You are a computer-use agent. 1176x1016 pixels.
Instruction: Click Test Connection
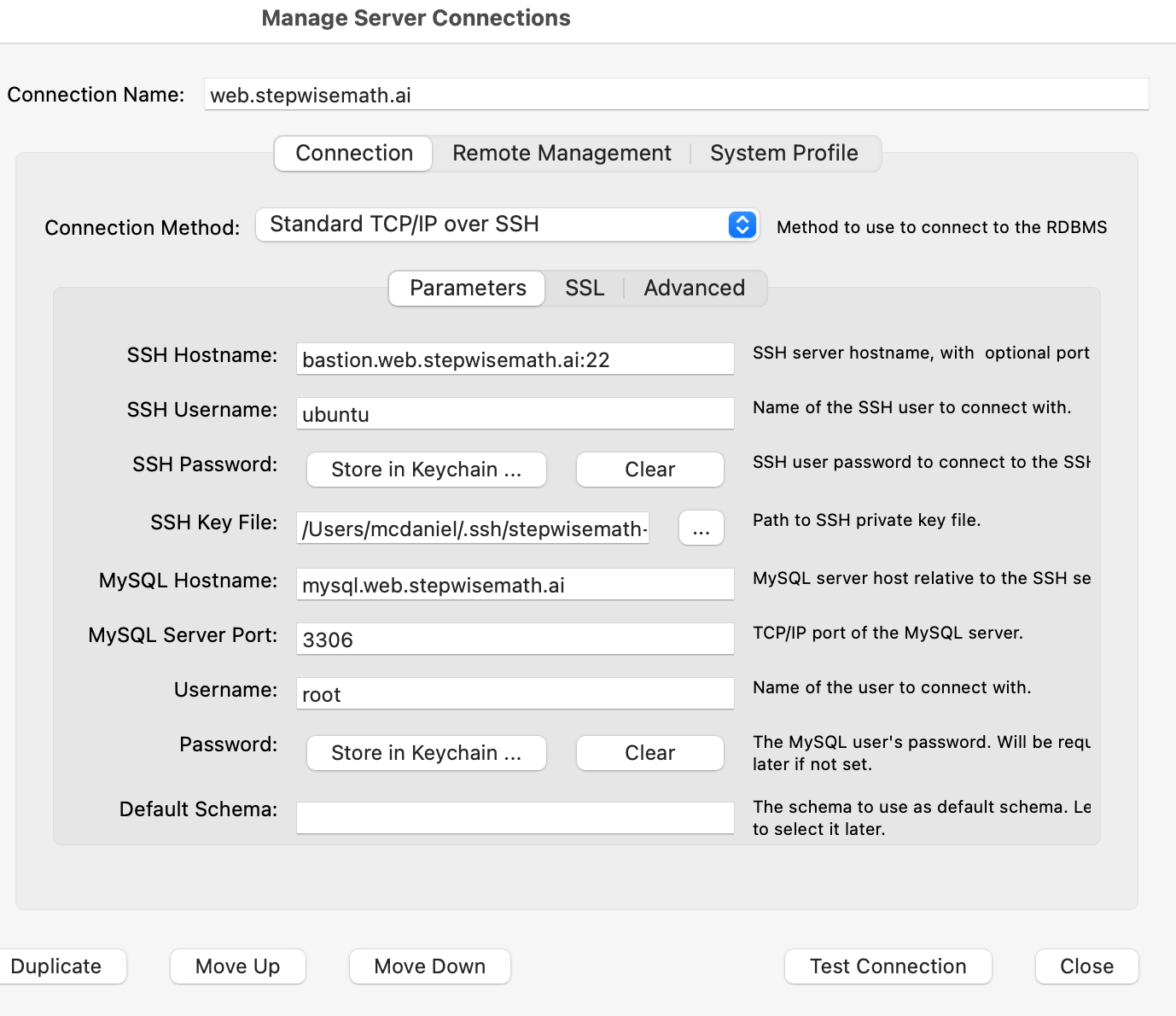tap(888, 966)
